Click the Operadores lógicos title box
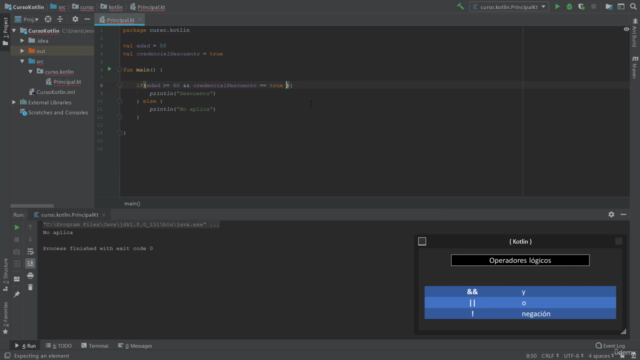 pos(520,260)
